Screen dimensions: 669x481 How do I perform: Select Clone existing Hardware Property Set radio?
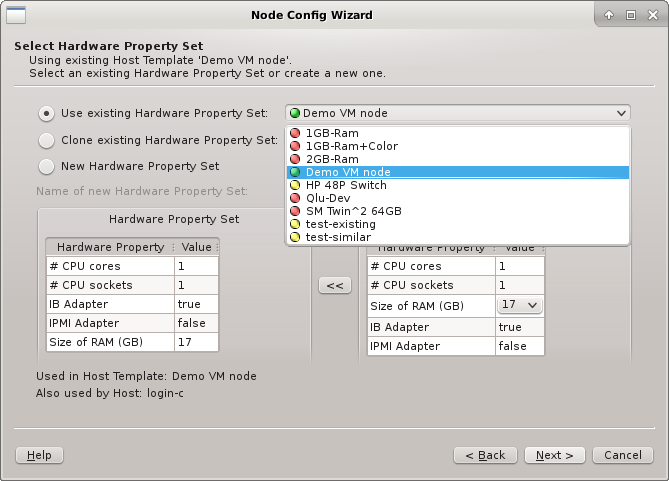click(x=47, y=140)
